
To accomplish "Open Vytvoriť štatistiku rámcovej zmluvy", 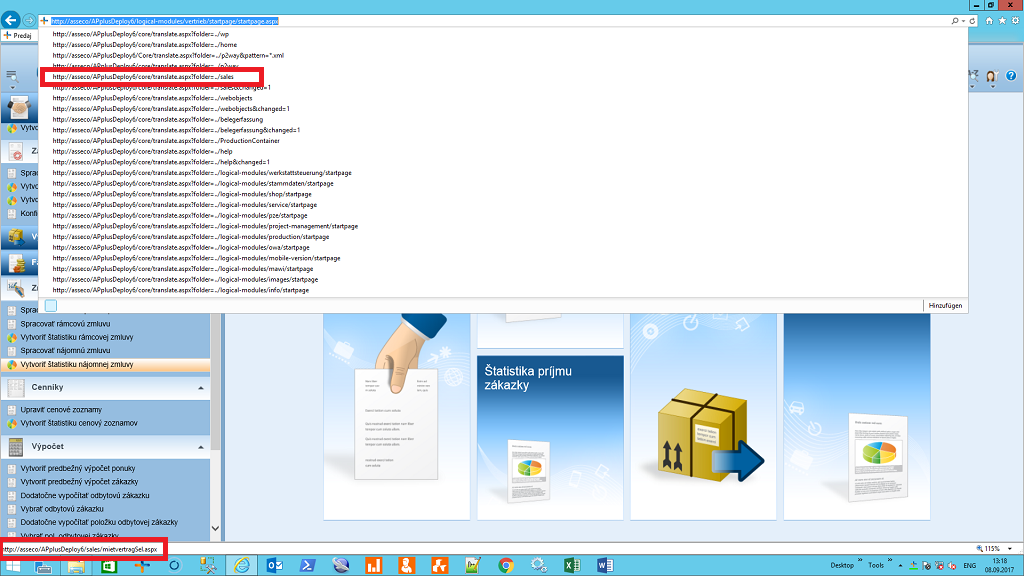I will click(76, 337).
